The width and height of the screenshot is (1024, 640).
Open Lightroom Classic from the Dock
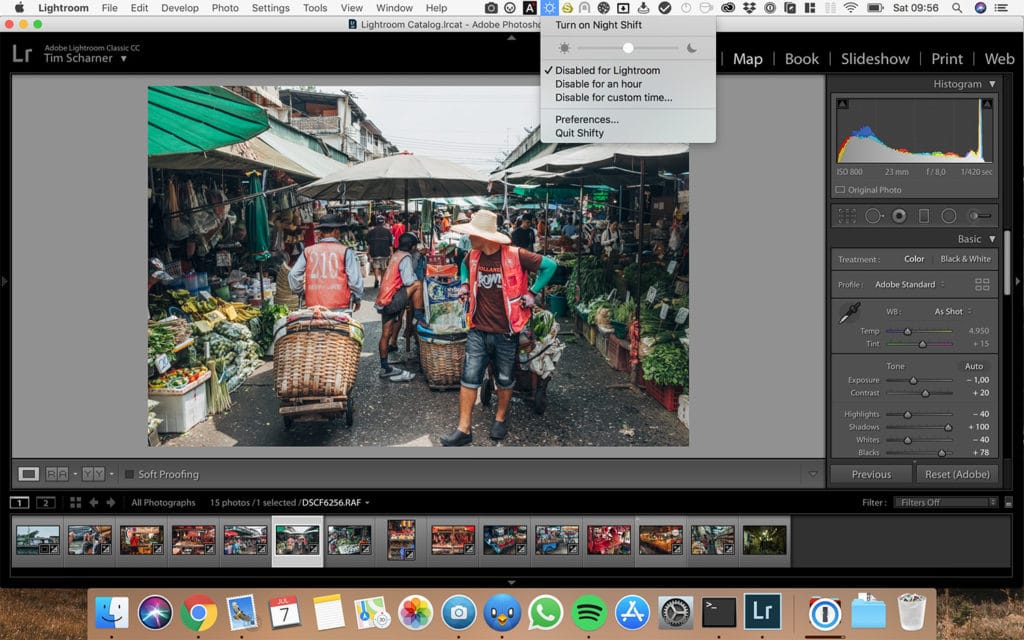coord(763,612)
